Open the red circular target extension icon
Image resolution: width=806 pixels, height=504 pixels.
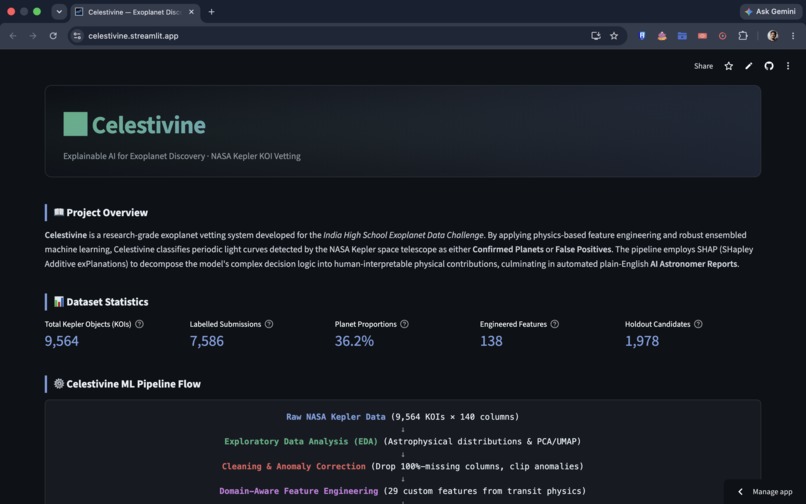(722, 36)
